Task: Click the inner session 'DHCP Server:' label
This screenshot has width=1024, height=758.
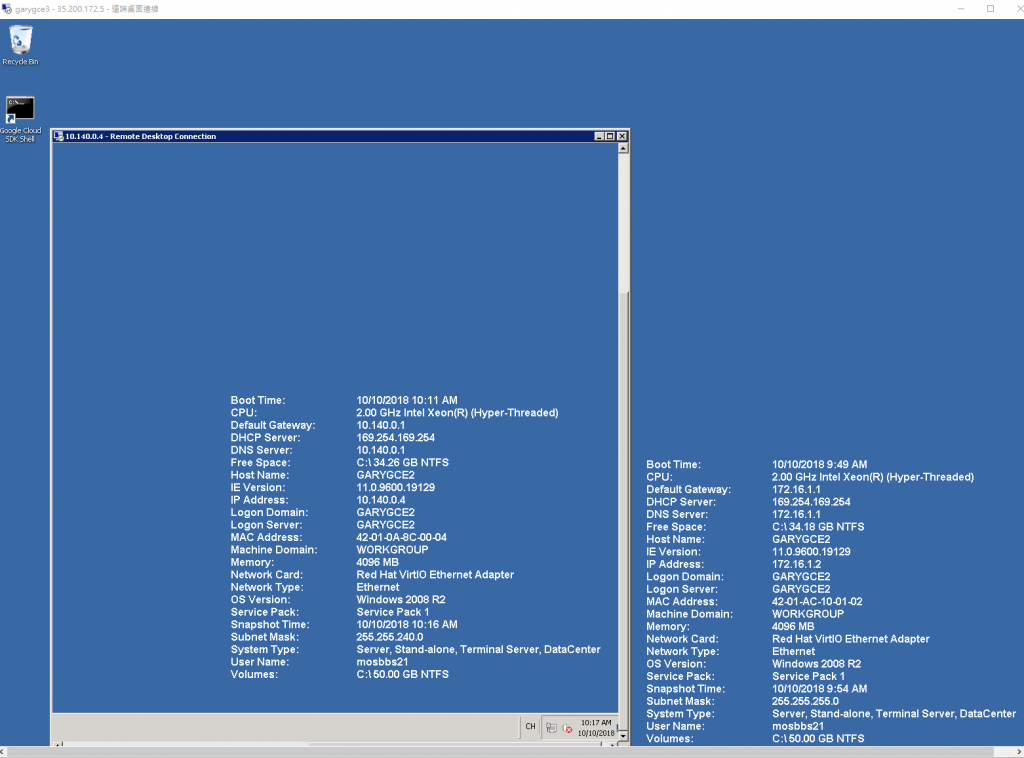Action: 266,437
